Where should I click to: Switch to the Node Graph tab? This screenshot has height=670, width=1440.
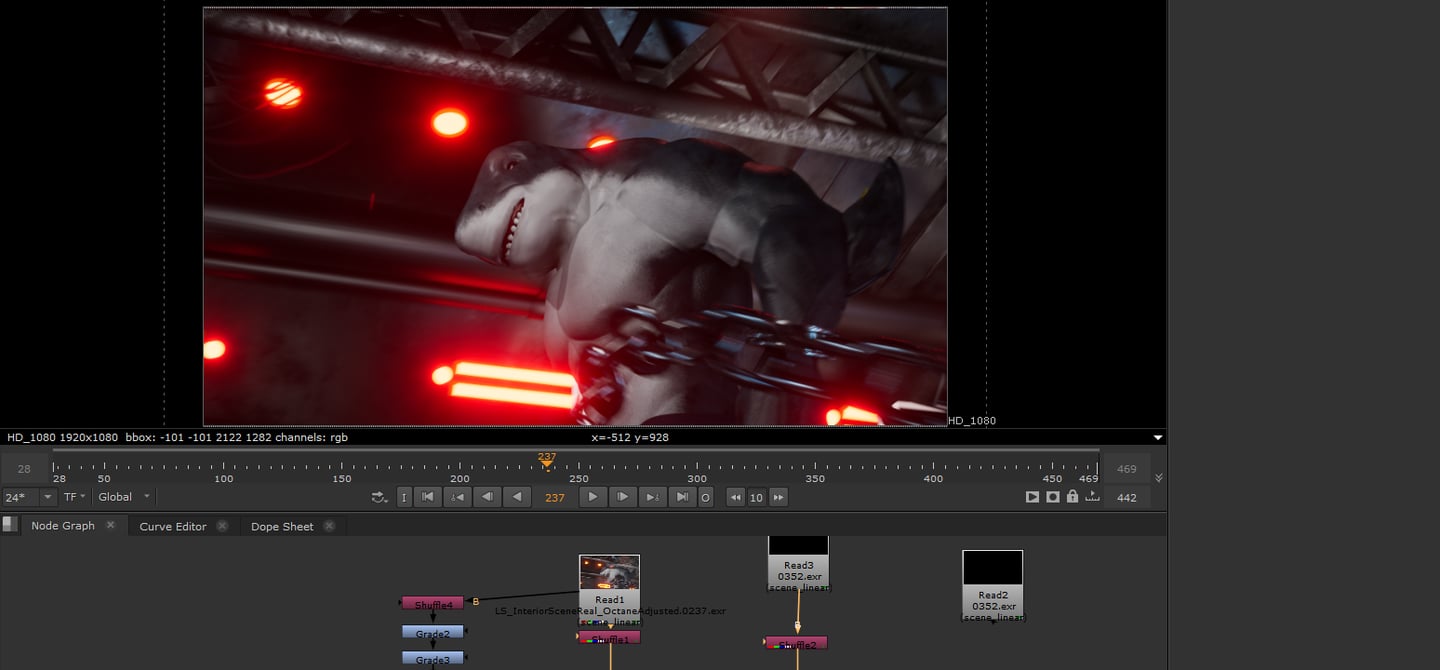63,526
